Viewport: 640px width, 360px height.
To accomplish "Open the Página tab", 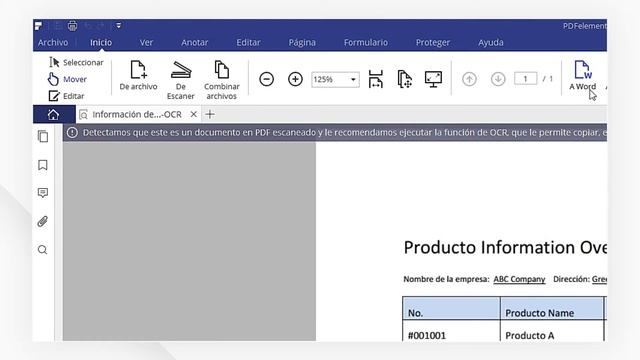I will click(302, 42).
